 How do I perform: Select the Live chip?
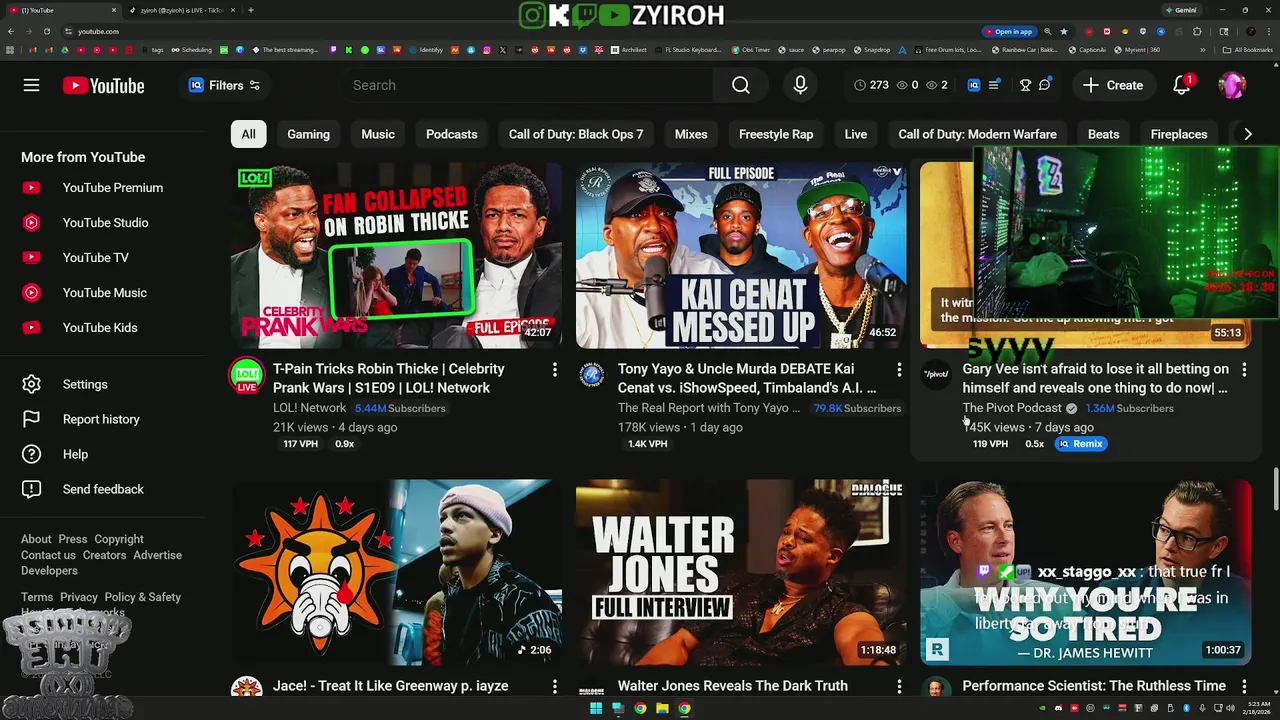coord(856,134)
